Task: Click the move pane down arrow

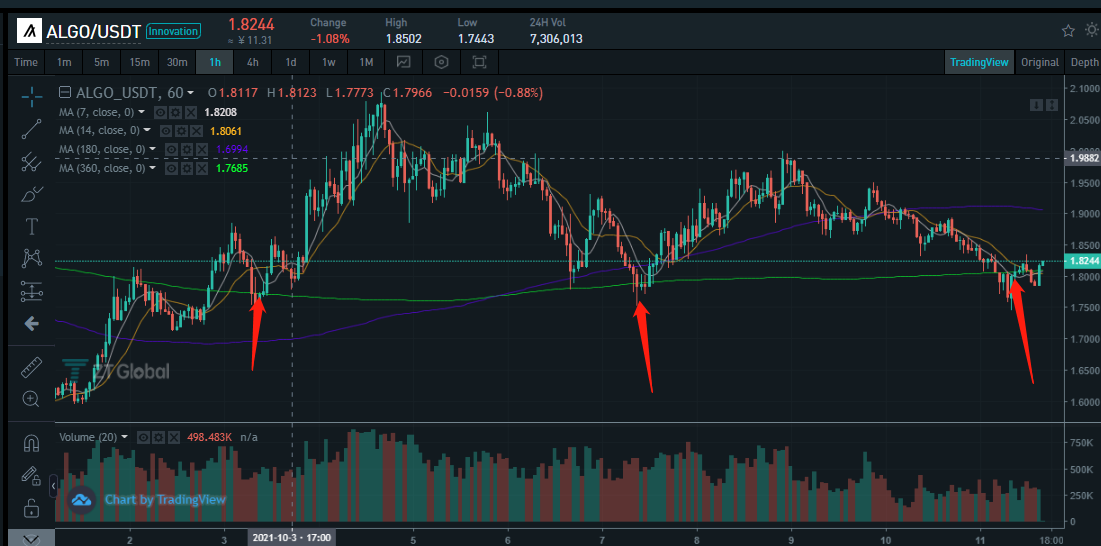Action: [x=1036, y=105]
